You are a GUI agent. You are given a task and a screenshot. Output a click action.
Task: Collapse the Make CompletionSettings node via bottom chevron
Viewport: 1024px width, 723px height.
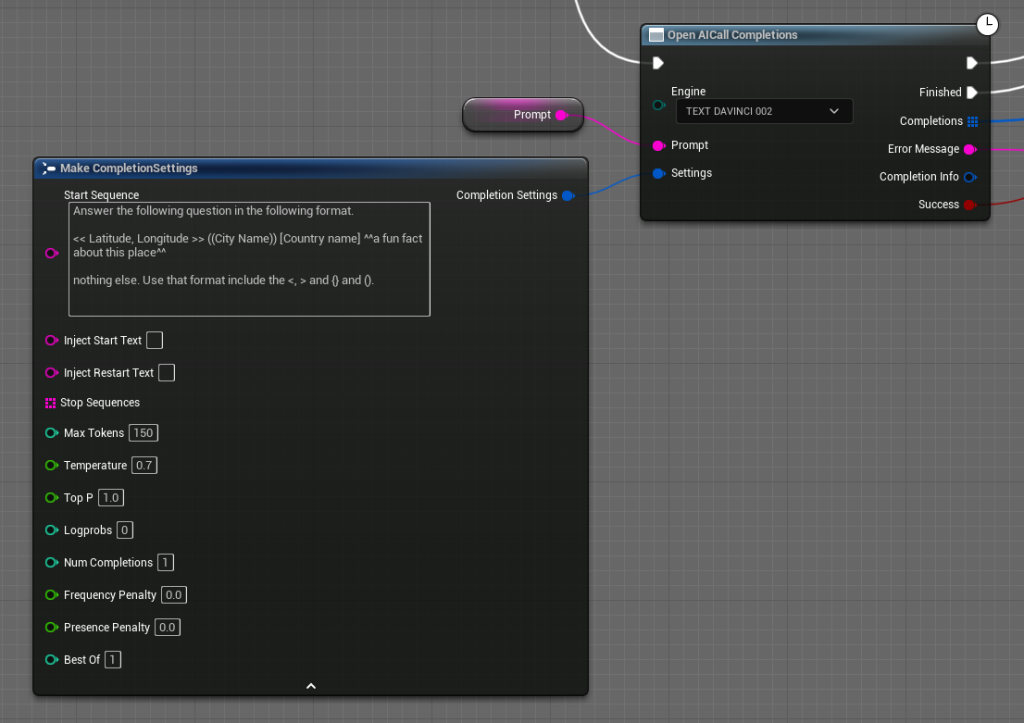310,686
